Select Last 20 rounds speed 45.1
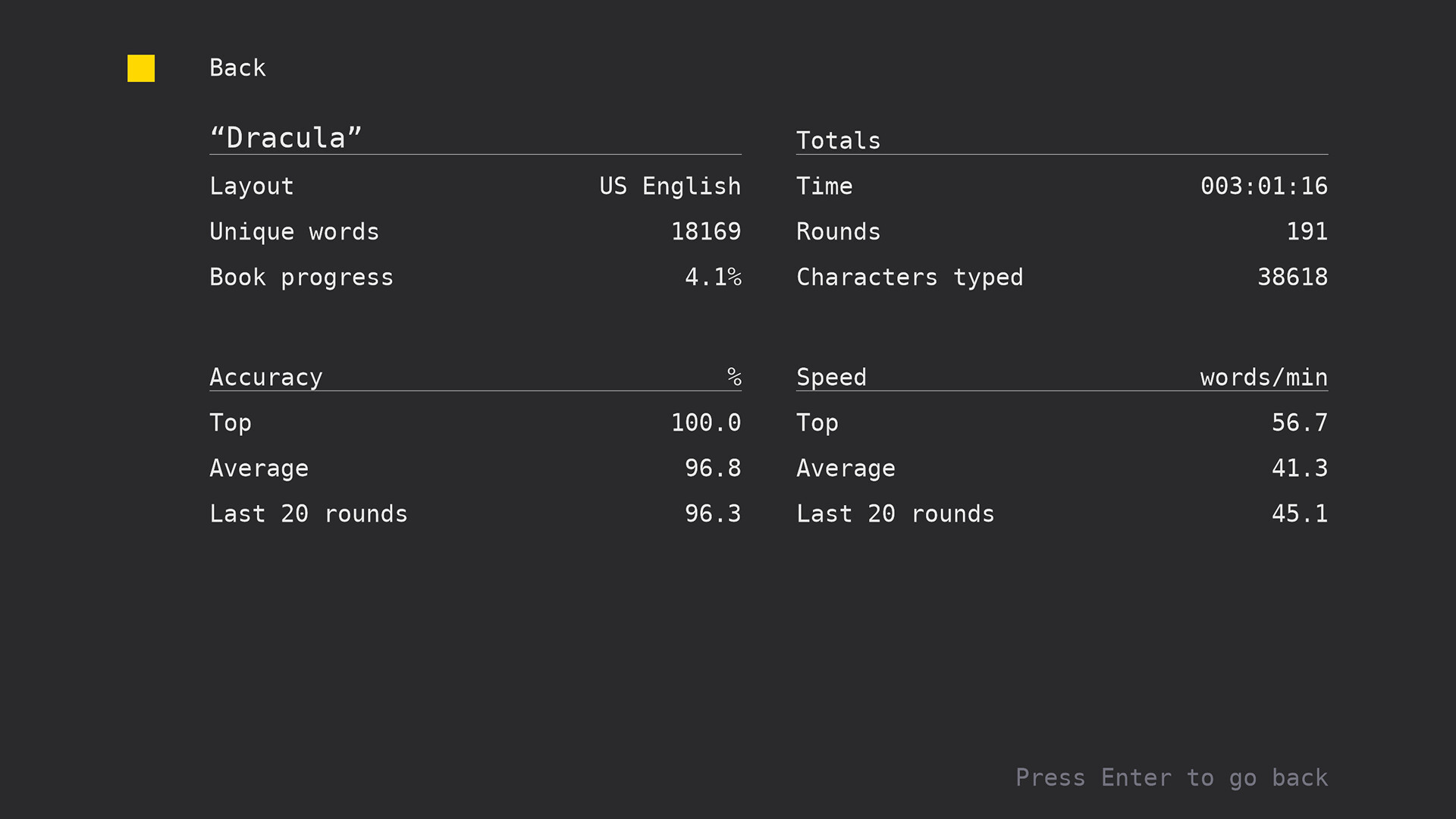1456x819 pixels. [1299, 513]
